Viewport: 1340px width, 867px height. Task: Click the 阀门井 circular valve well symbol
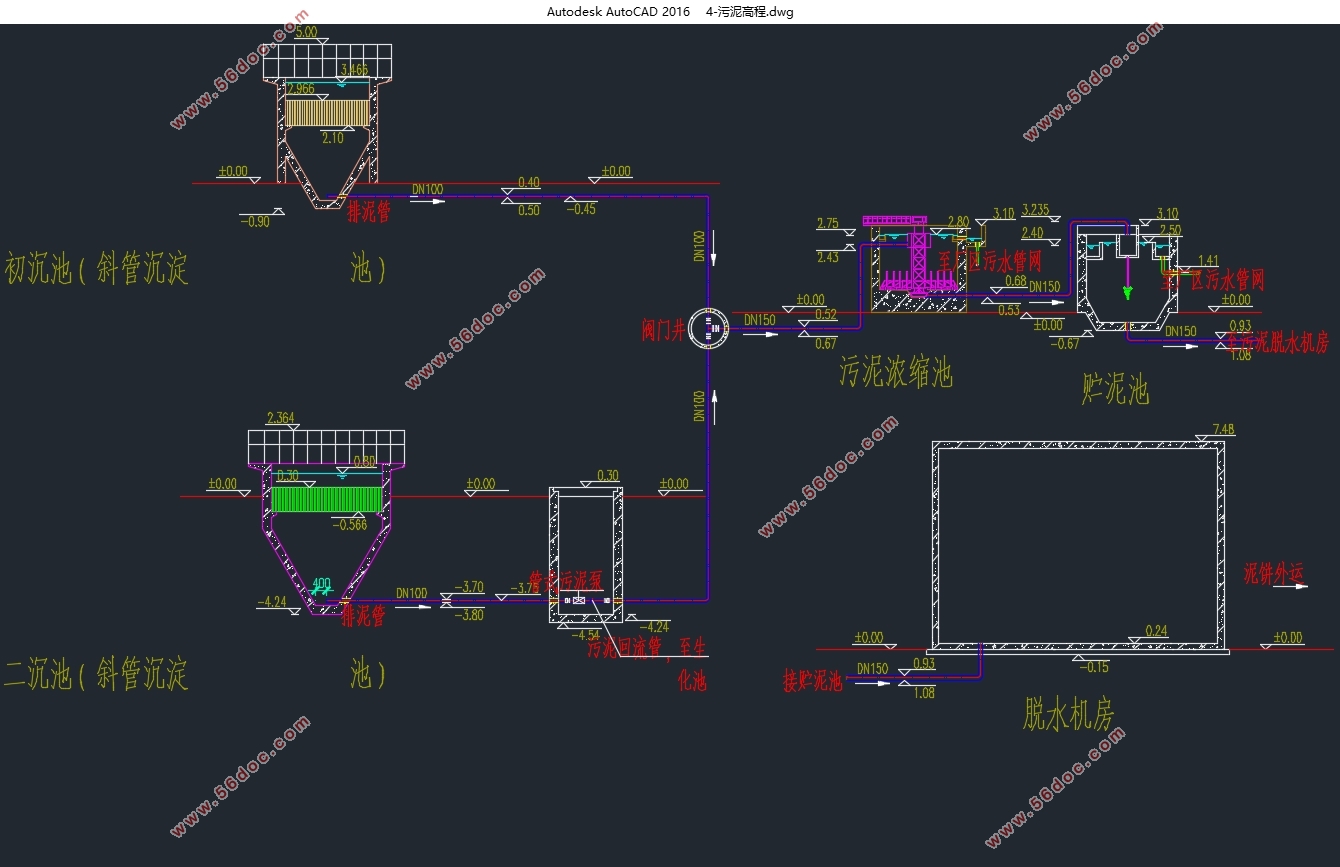tap(710, 327)
